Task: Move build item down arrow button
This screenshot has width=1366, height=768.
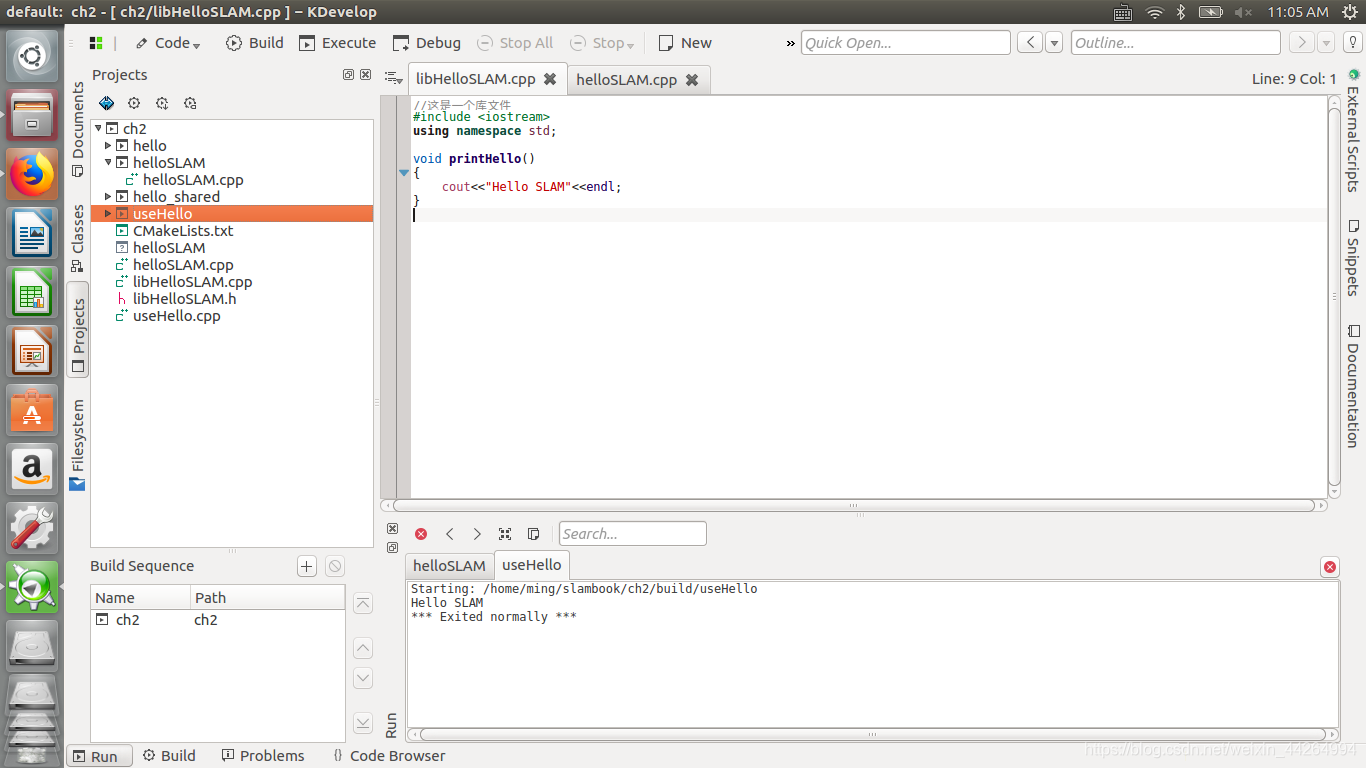Action: (363, 678)
